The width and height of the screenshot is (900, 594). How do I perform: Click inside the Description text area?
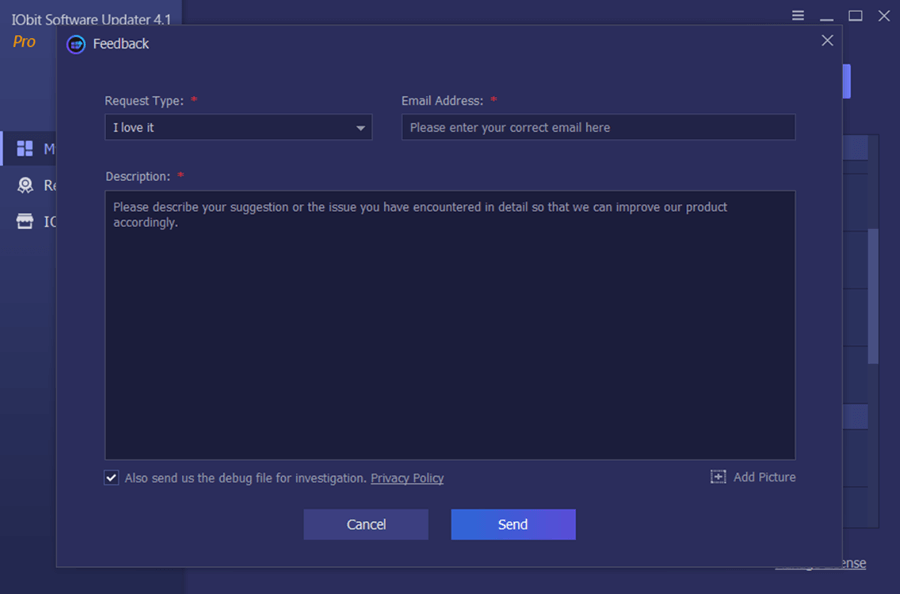(449, 324)
